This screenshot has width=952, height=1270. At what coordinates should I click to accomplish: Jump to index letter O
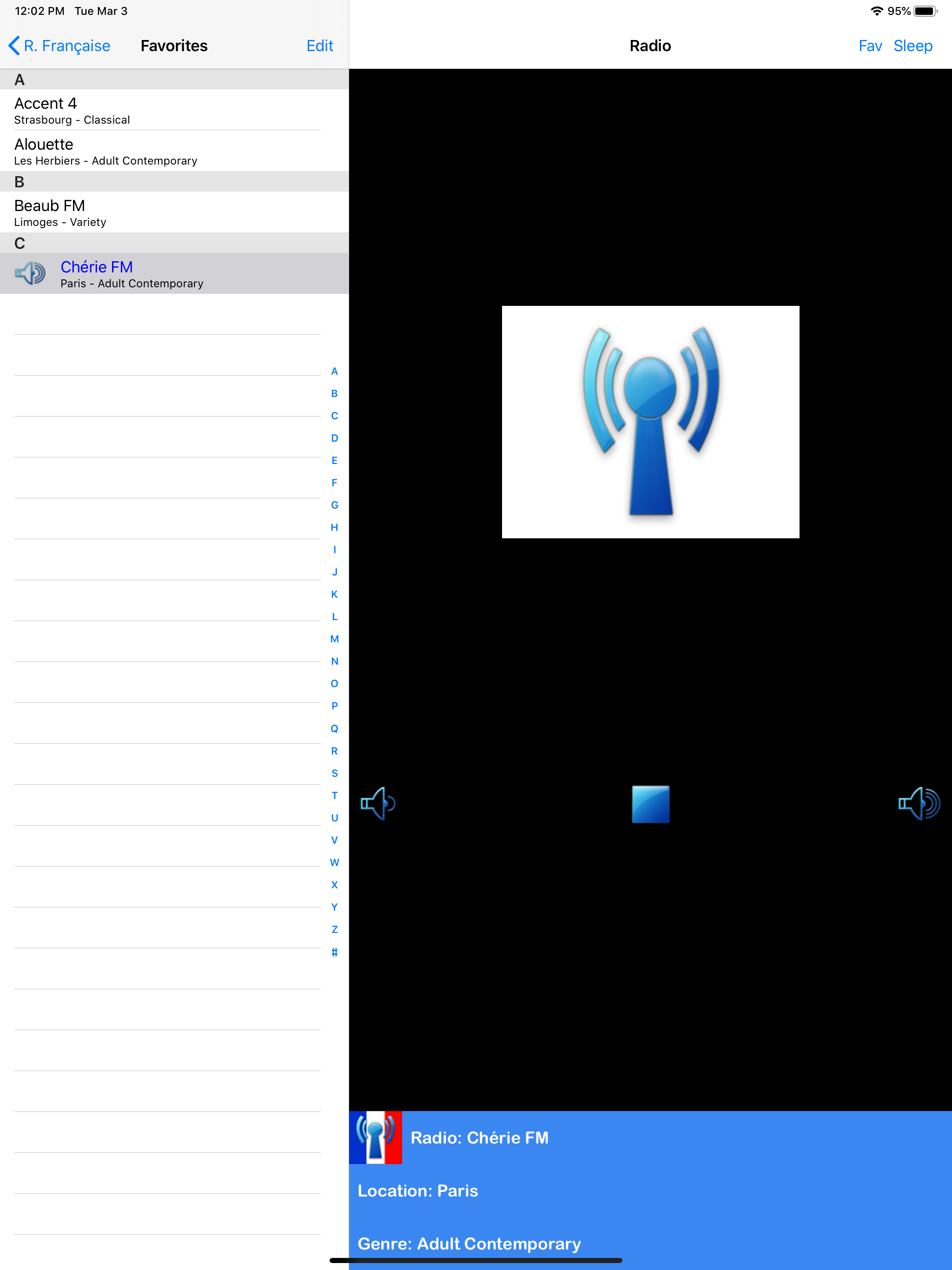point(335,684)
